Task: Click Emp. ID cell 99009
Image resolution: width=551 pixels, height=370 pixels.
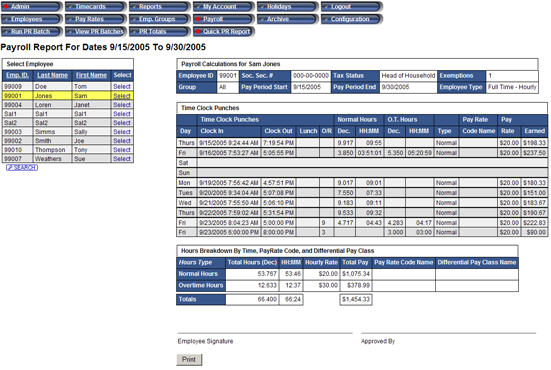Action: coord(13,86)
